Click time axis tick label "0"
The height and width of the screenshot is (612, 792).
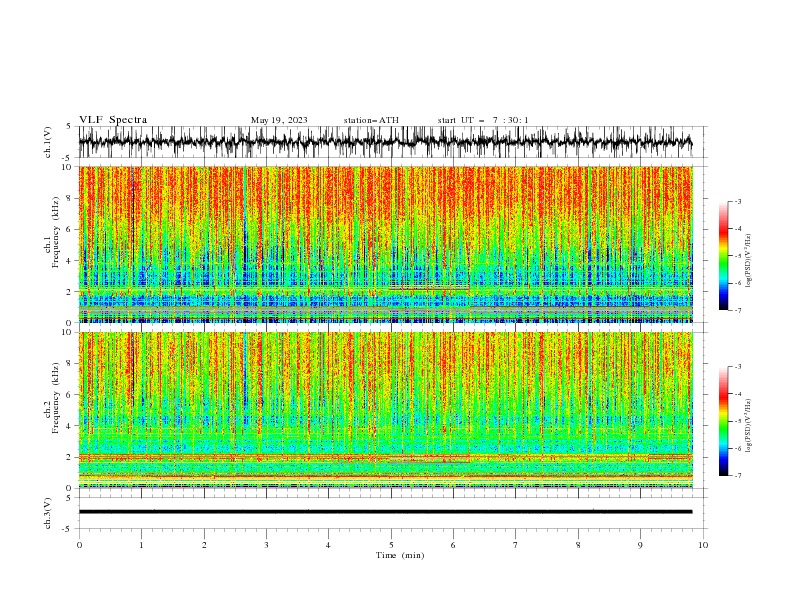coord(79,545)
